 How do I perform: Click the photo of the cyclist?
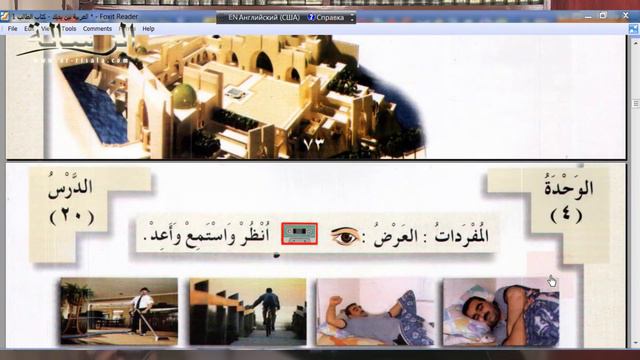[248, 311]
